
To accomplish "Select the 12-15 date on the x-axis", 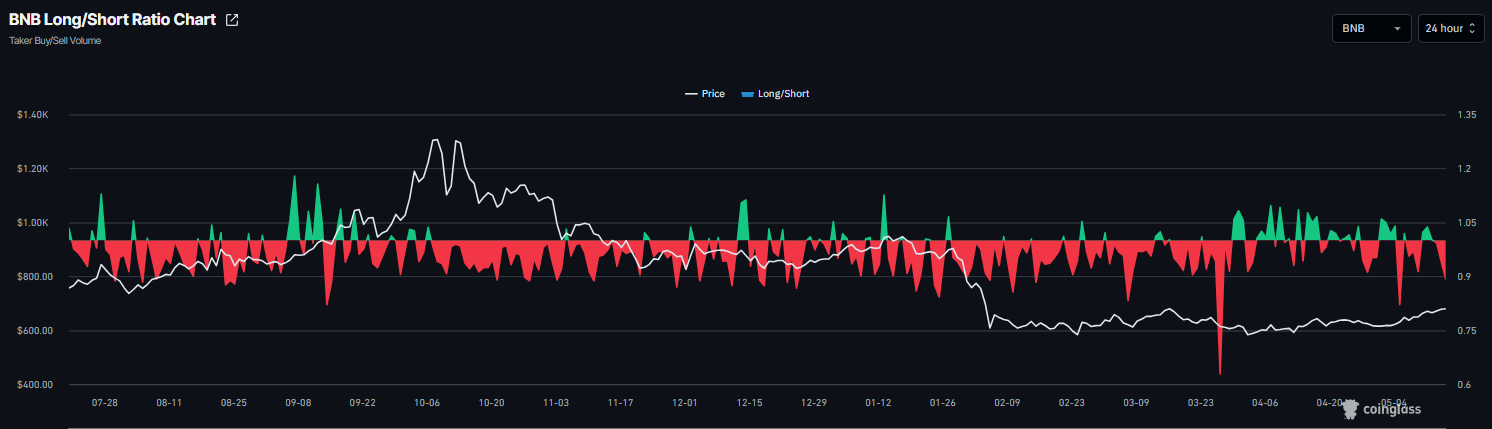I will [x=749, y=403].
